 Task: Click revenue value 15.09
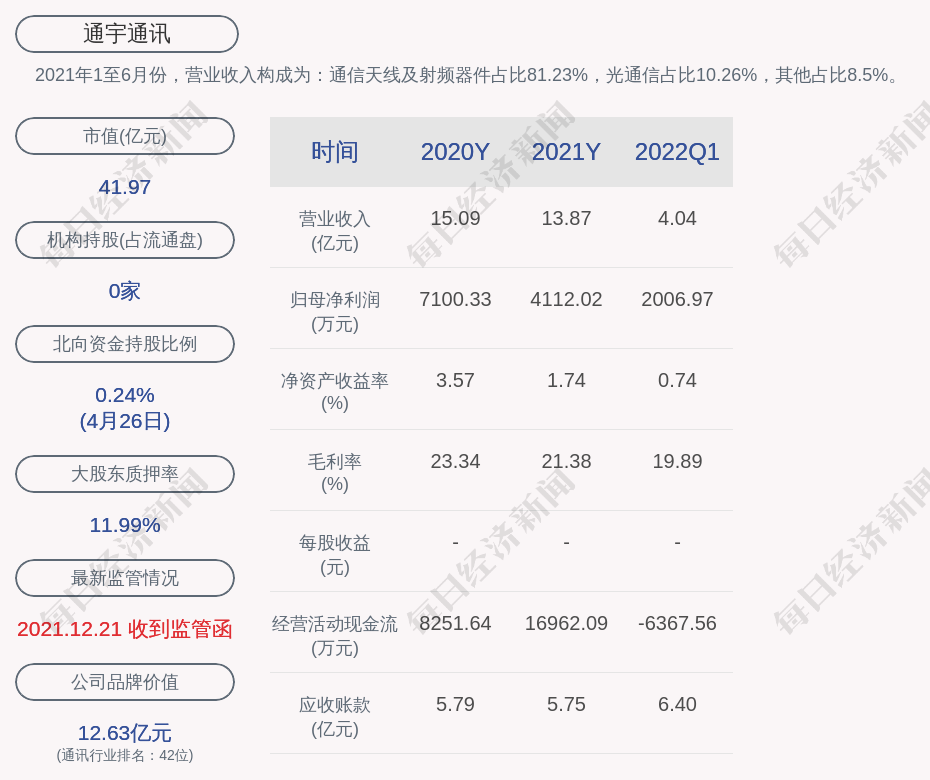point(455,218)
